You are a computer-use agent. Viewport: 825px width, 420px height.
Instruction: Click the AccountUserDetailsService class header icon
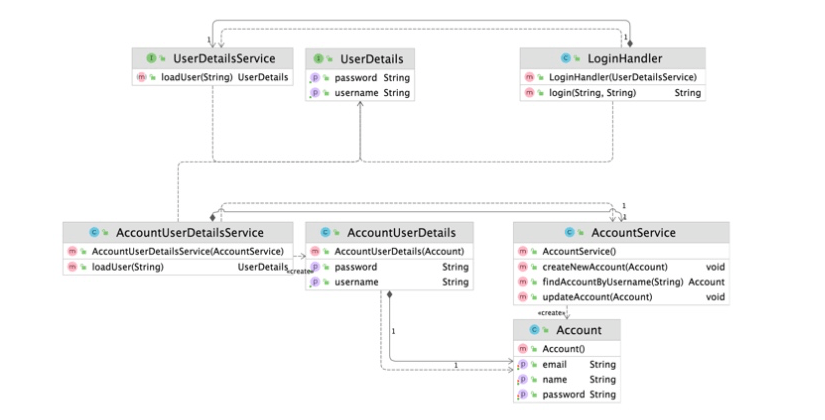tap(95, 233)
